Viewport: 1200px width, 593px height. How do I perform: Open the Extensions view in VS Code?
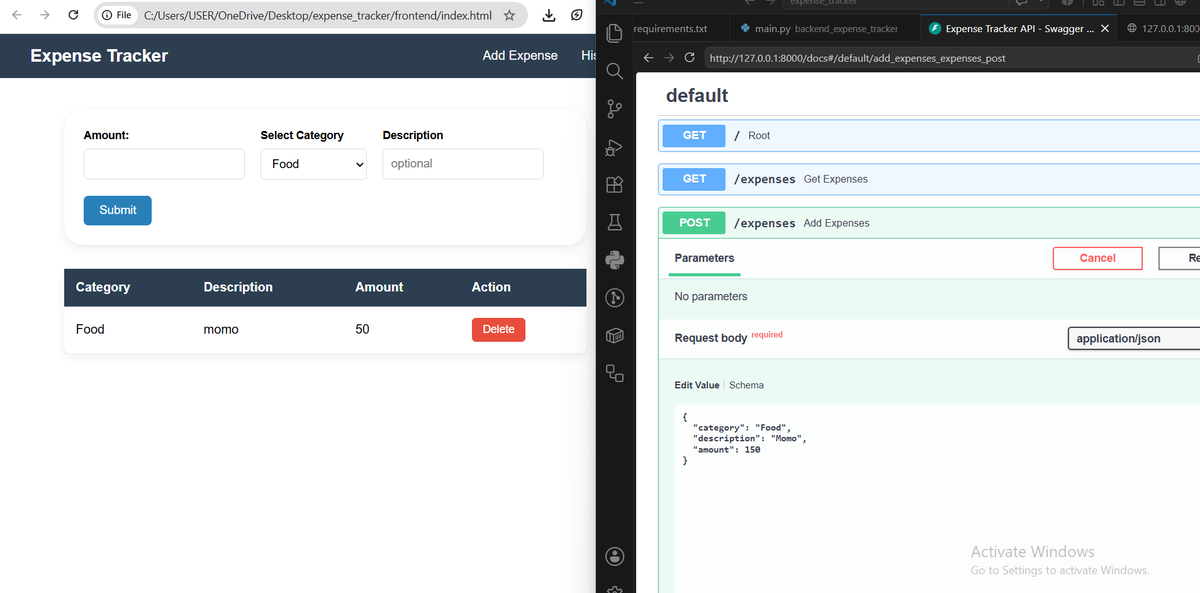(615, 184)
